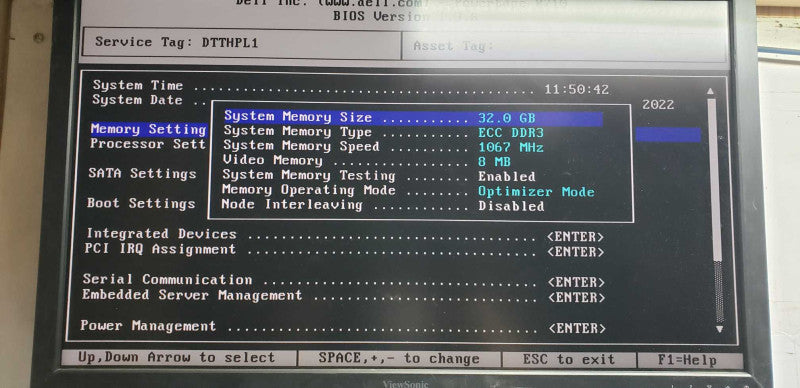This screenshot has height=388, width=800.
Task: Click the scrollbar up arrow
Action: tap(711, 91)
